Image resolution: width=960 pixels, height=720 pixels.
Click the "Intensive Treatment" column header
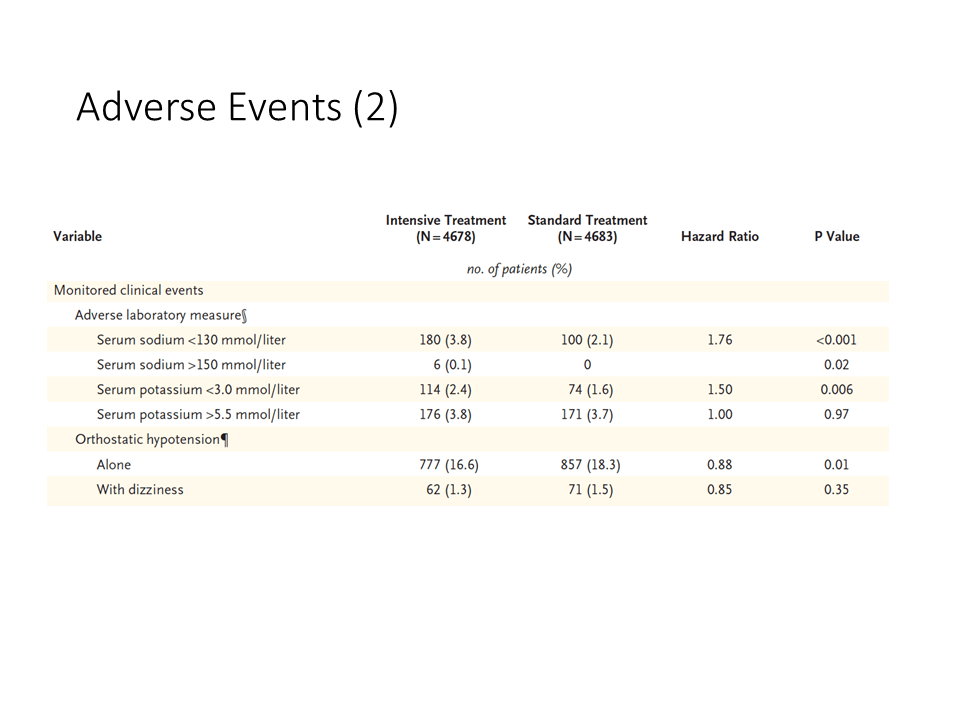(446, 228)
